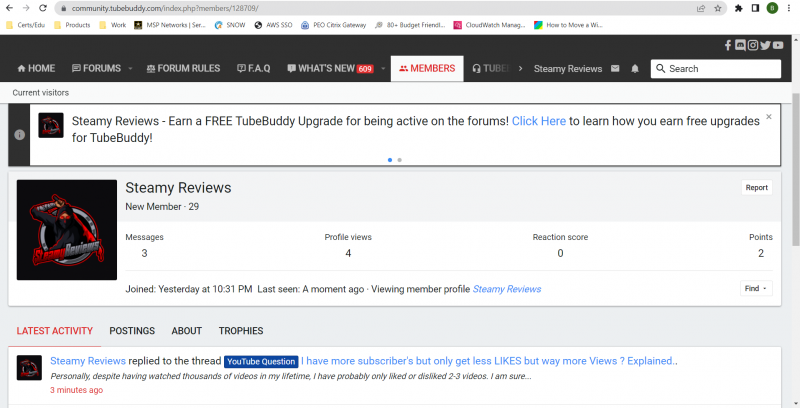Follow the Click Here upgrade link
The image size is (800, 408).
(x=539, y=121)
